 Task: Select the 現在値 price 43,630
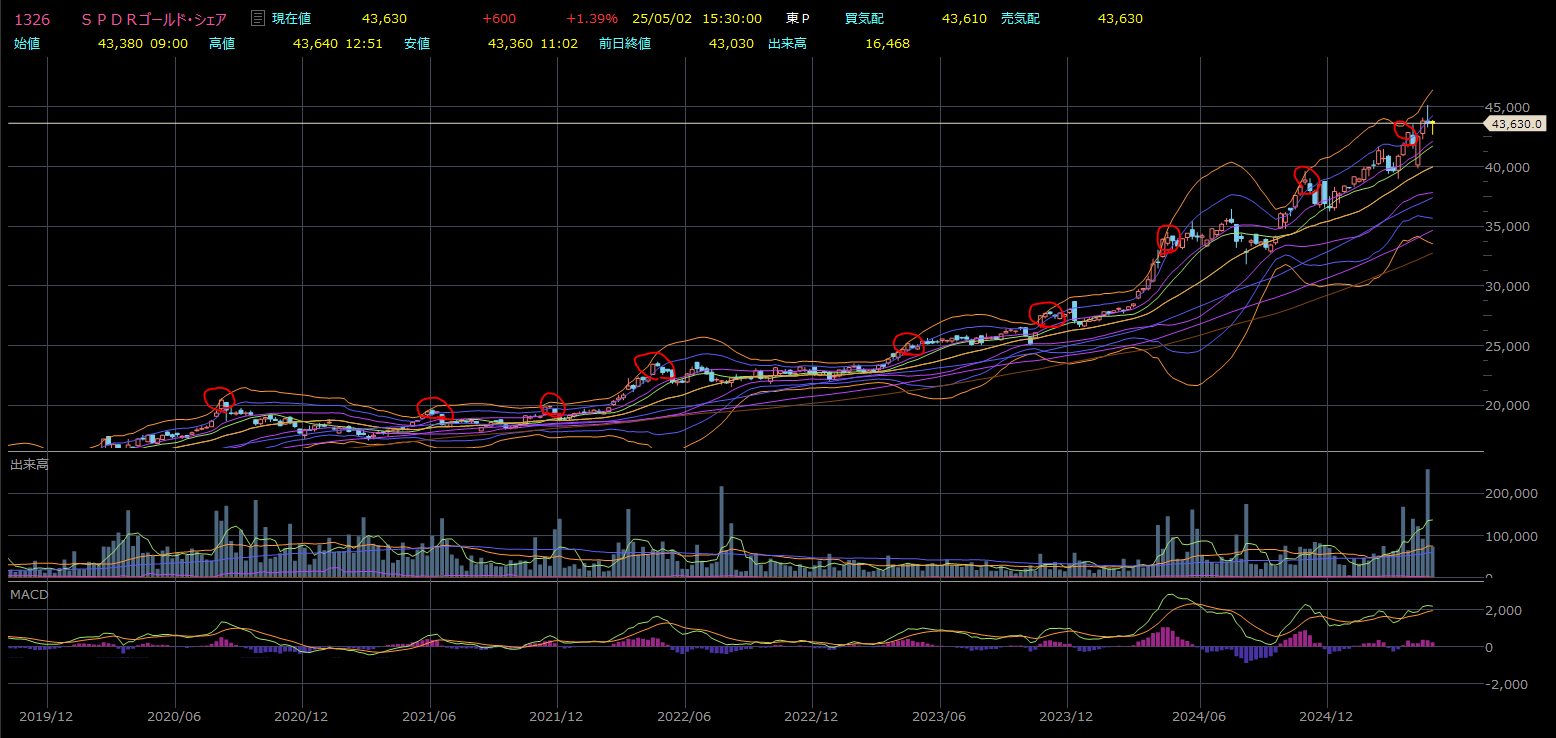coord(384,19)
